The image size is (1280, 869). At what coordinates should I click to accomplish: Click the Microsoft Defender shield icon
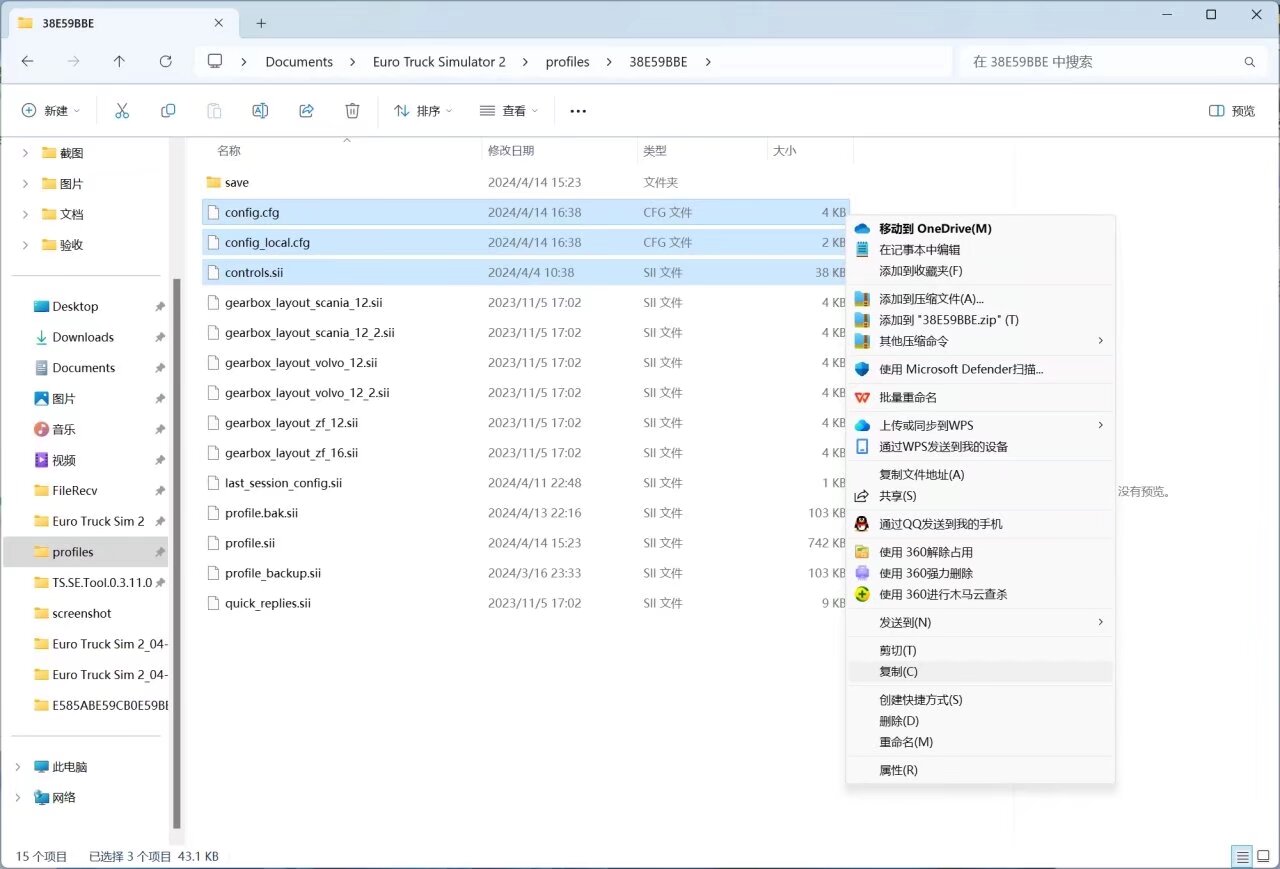(862, 369)
